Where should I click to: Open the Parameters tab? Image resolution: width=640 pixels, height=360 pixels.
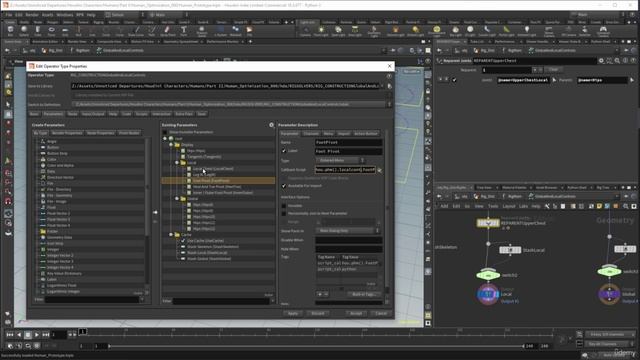[x=53, y=114]
